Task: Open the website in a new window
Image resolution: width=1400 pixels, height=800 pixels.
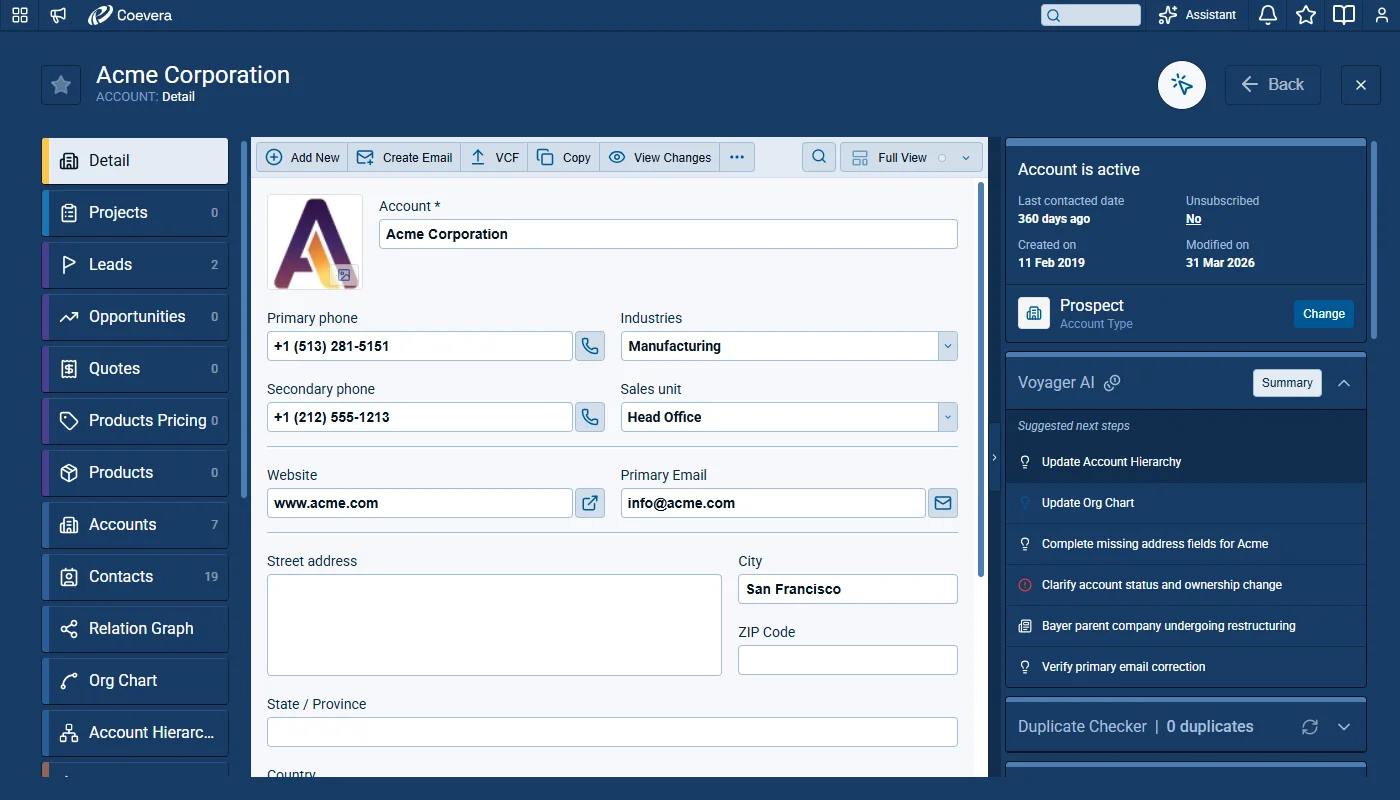Action: click(x=590, y=503)
